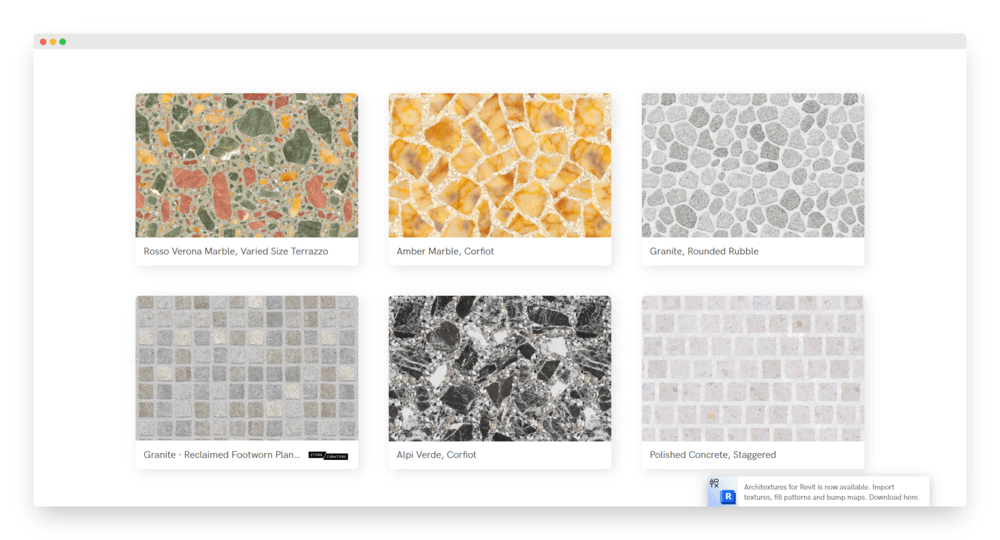
Task: Click the translate icon above the Revit logo
Action: coord(714,483)
